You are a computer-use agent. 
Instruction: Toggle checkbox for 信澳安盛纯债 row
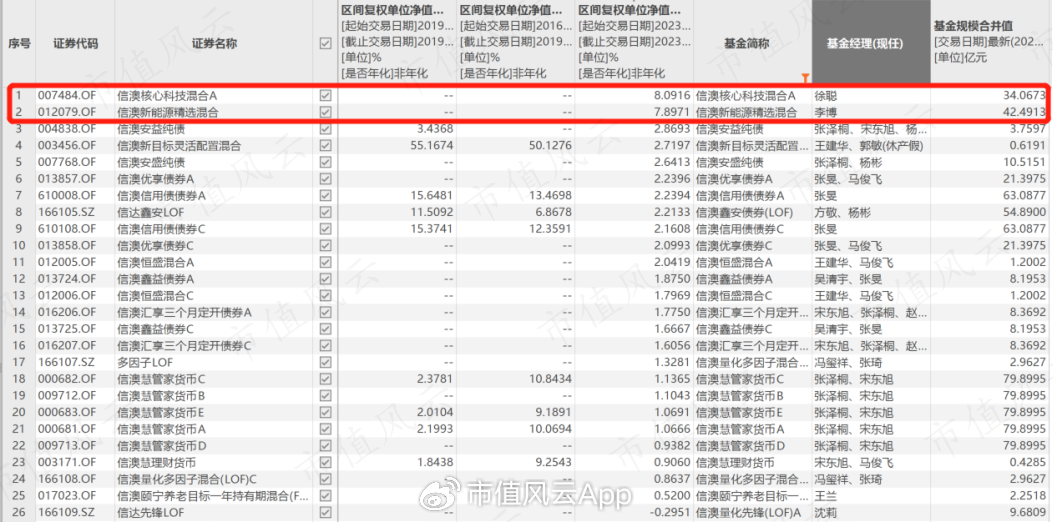(326, 163)
